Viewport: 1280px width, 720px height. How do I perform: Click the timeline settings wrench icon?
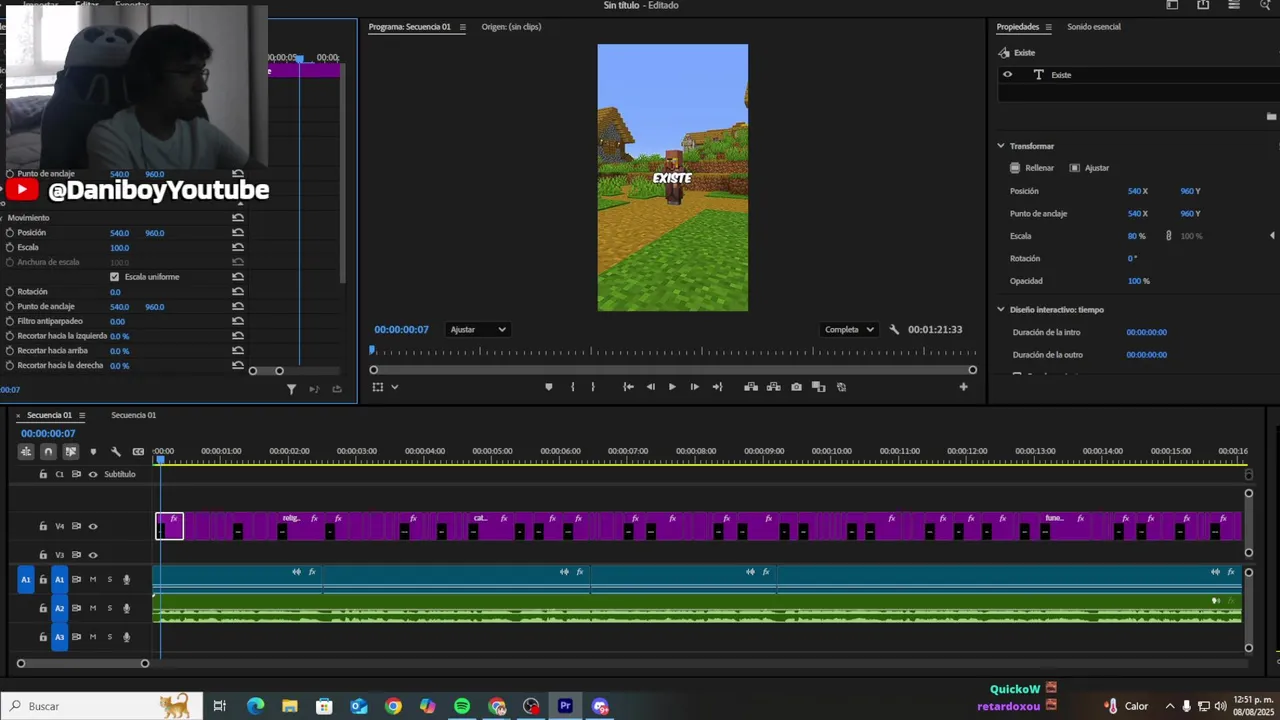pyautogui.click(x=116, y=452)
